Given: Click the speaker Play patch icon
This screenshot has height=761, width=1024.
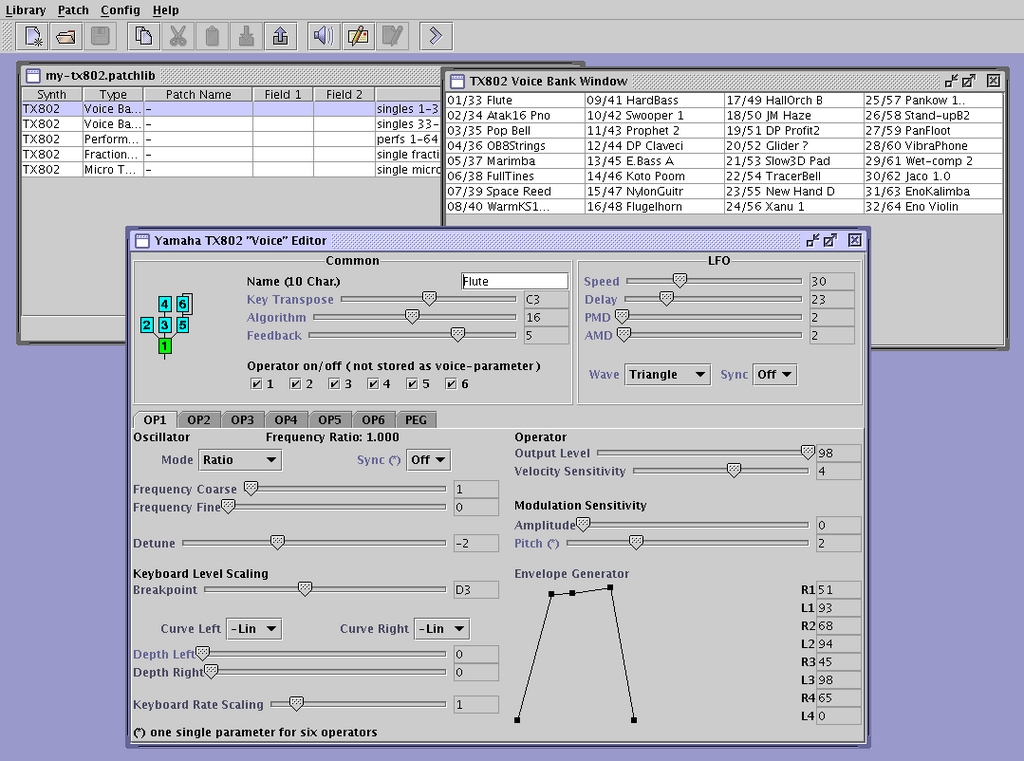Looking at the screenshot, I should (323, 36).
